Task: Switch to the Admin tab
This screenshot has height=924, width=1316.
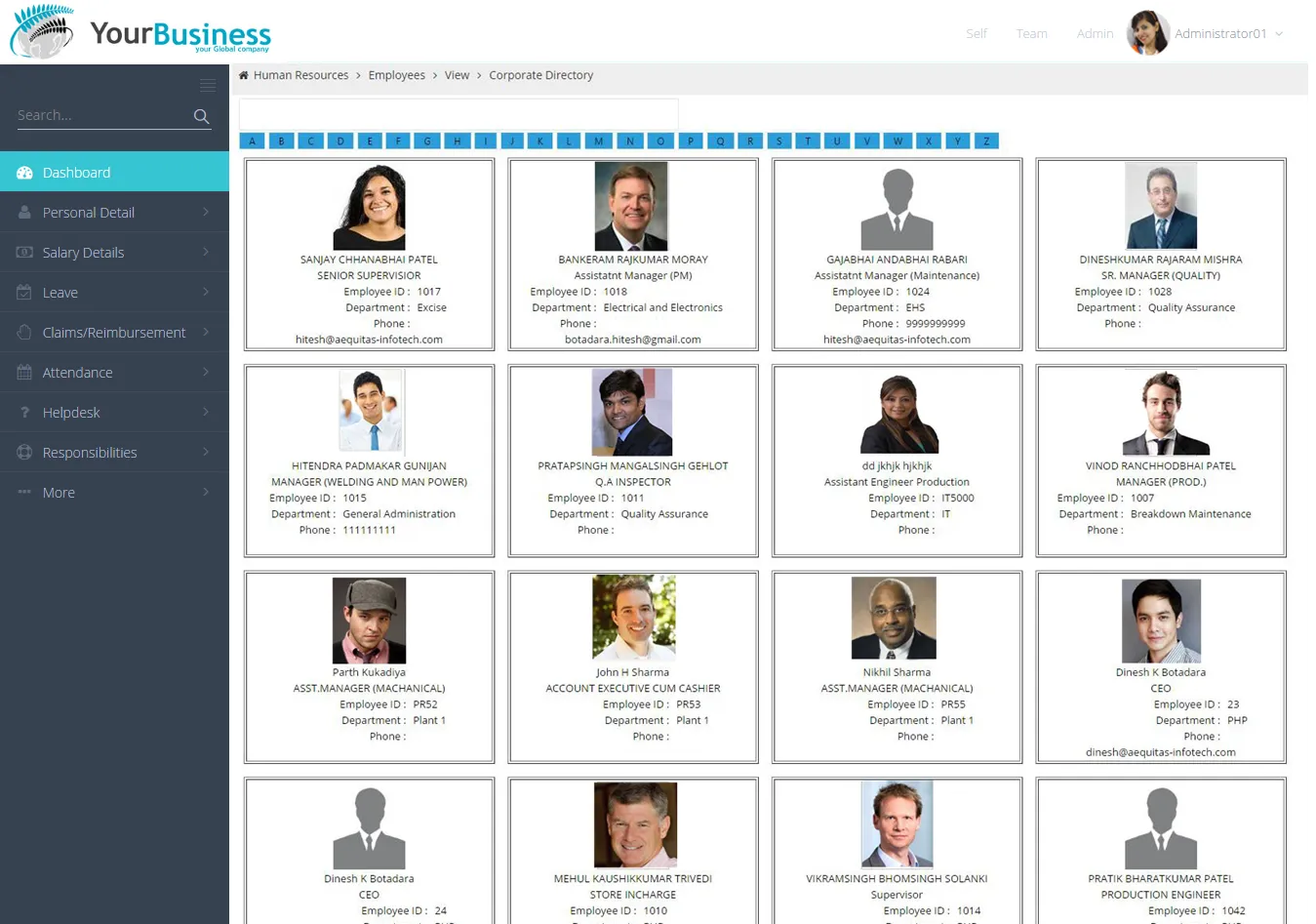Action: (x=1095, y=34)
